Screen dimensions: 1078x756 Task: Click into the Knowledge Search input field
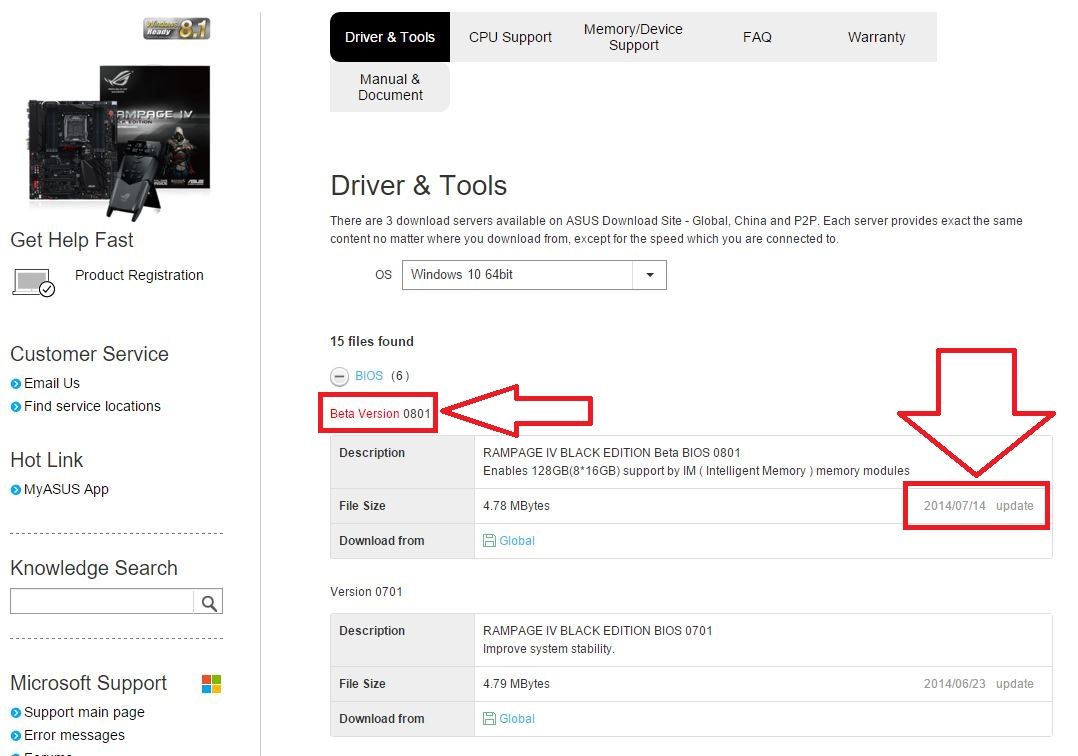coord(102,601)
